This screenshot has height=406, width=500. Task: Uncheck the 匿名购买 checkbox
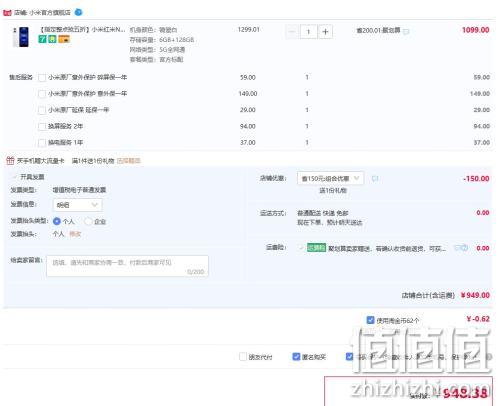[296, 357]
